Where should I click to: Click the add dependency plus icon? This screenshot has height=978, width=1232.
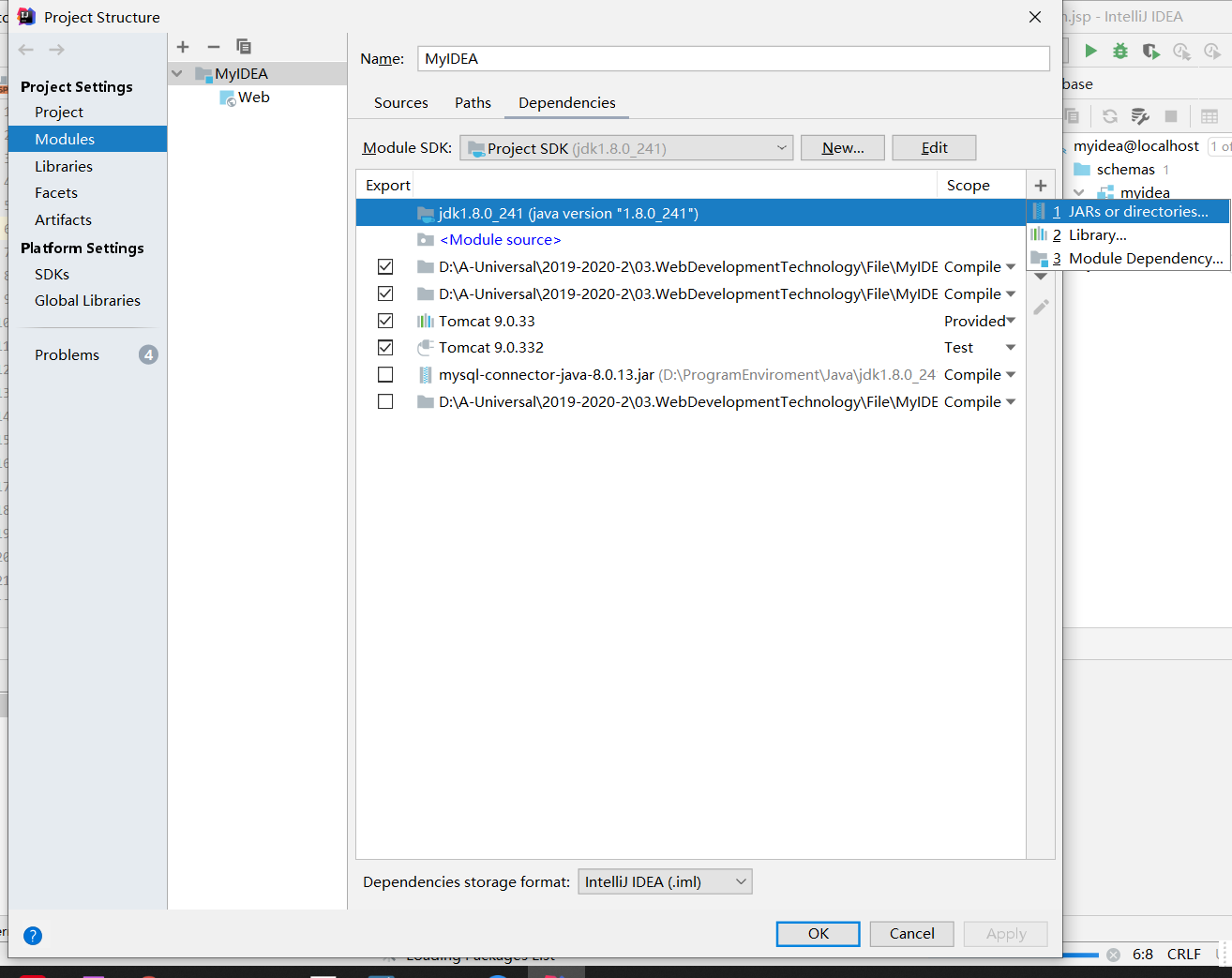point(1041,186)
